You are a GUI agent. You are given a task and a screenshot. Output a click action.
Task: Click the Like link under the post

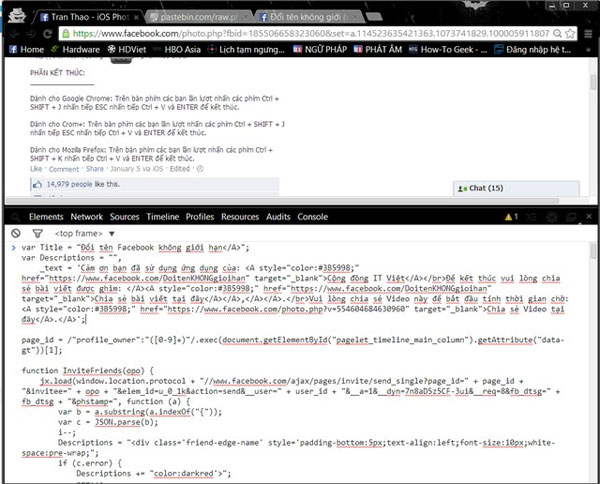click(x=36, y=169)
